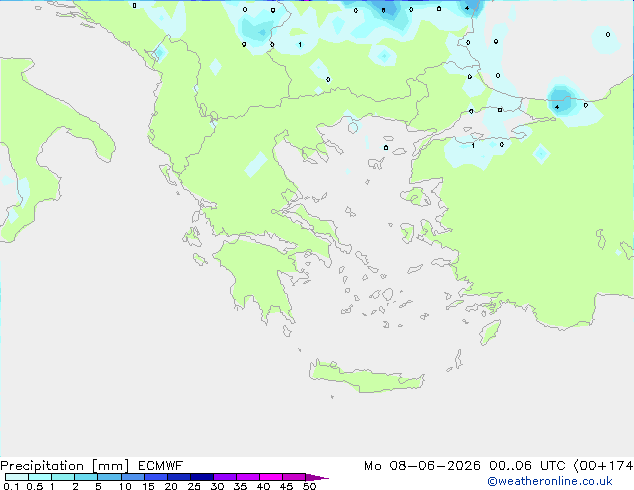Select the 0.5–1 mm legend color swatch

pyautogui.click(x=40, y=477)
